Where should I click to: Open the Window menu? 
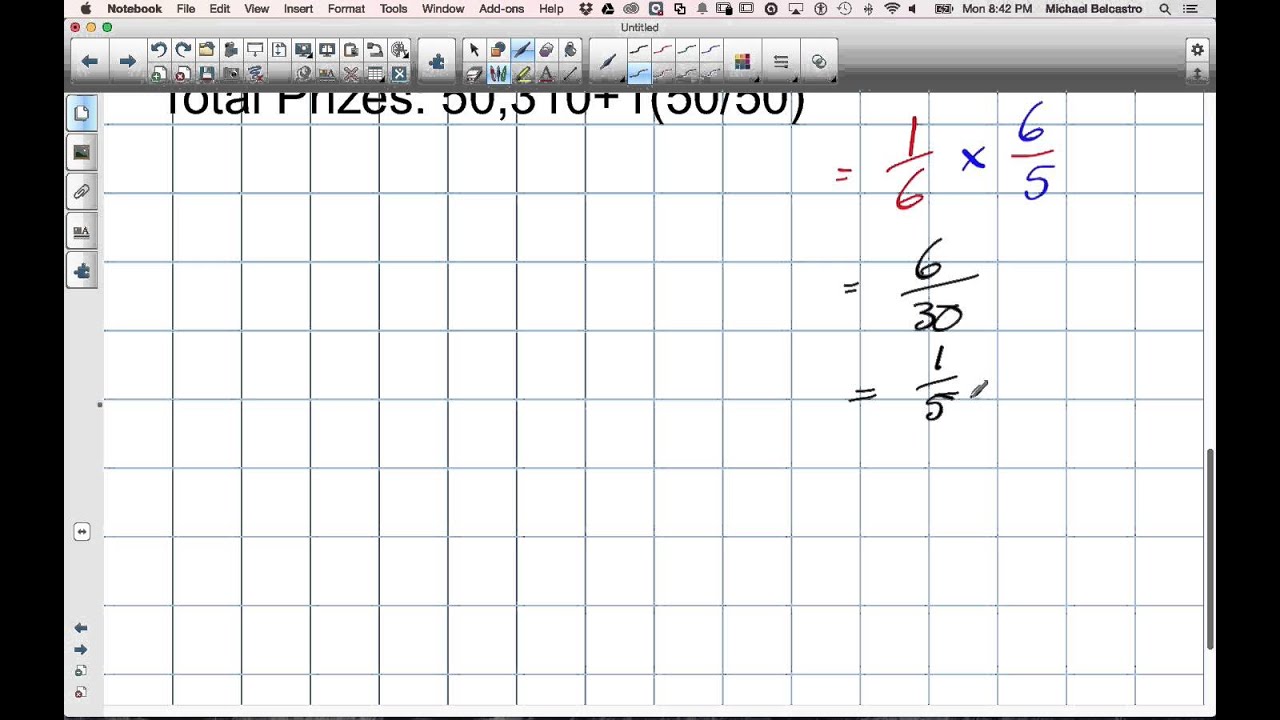443,9
